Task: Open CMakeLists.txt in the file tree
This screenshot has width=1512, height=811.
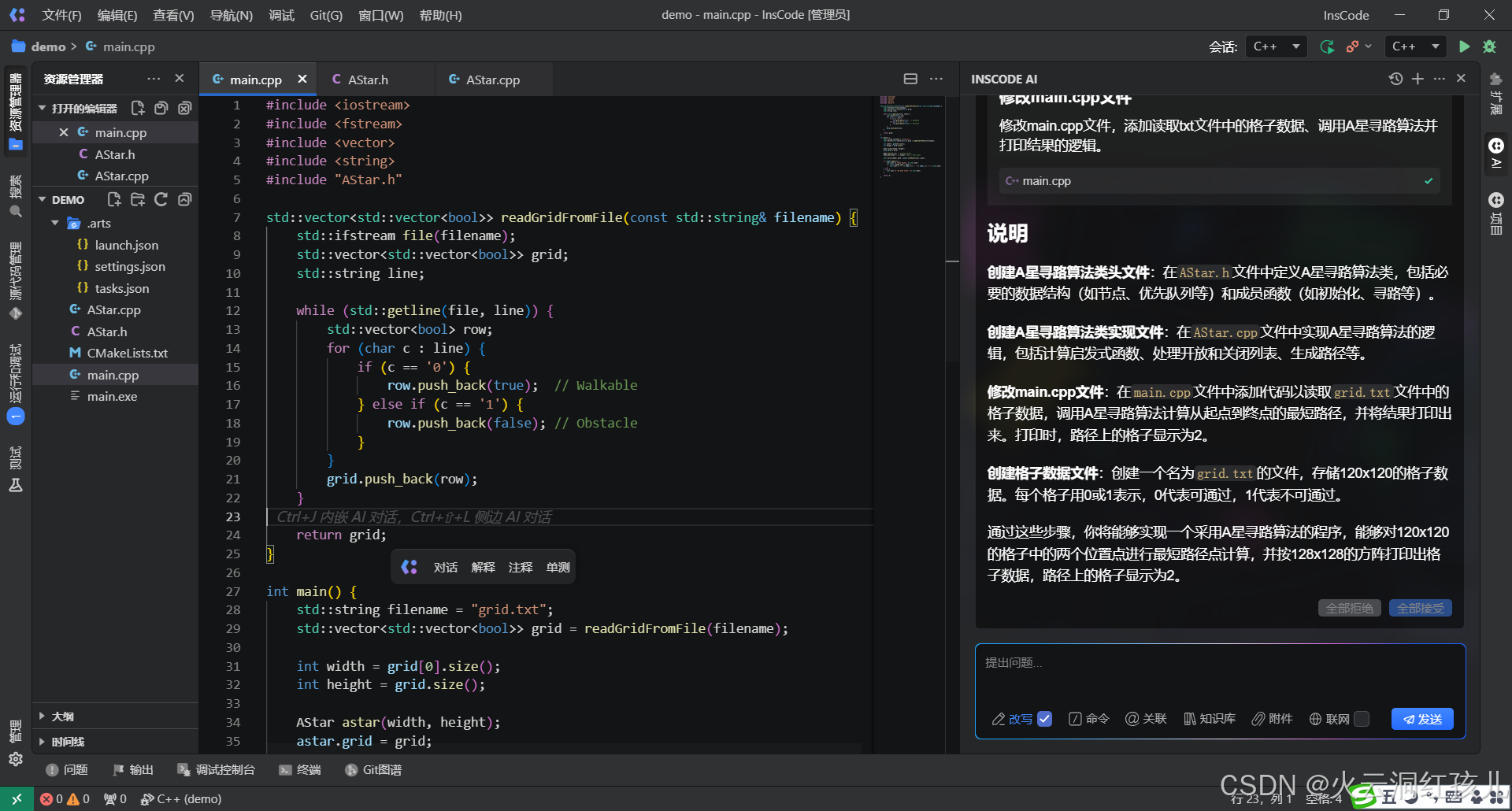Action: coord(128,353)
